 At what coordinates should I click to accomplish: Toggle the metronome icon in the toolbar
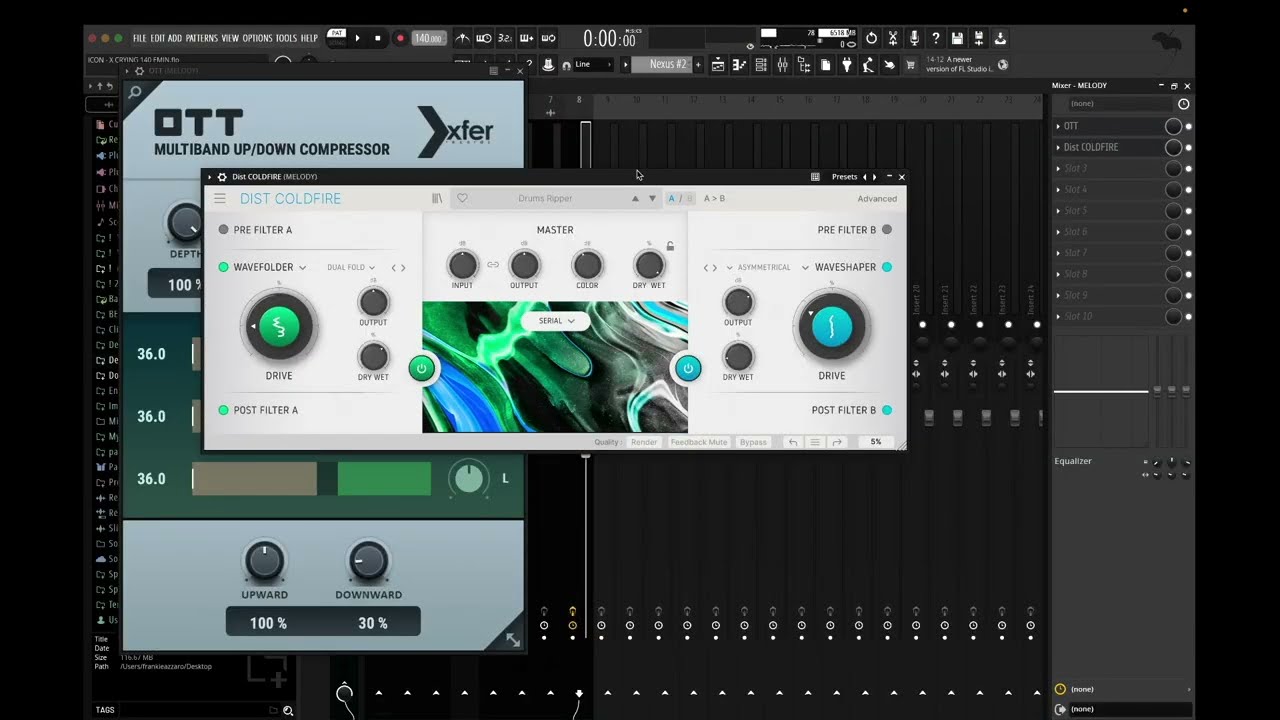pyautogui.click(x=462, y=38)
